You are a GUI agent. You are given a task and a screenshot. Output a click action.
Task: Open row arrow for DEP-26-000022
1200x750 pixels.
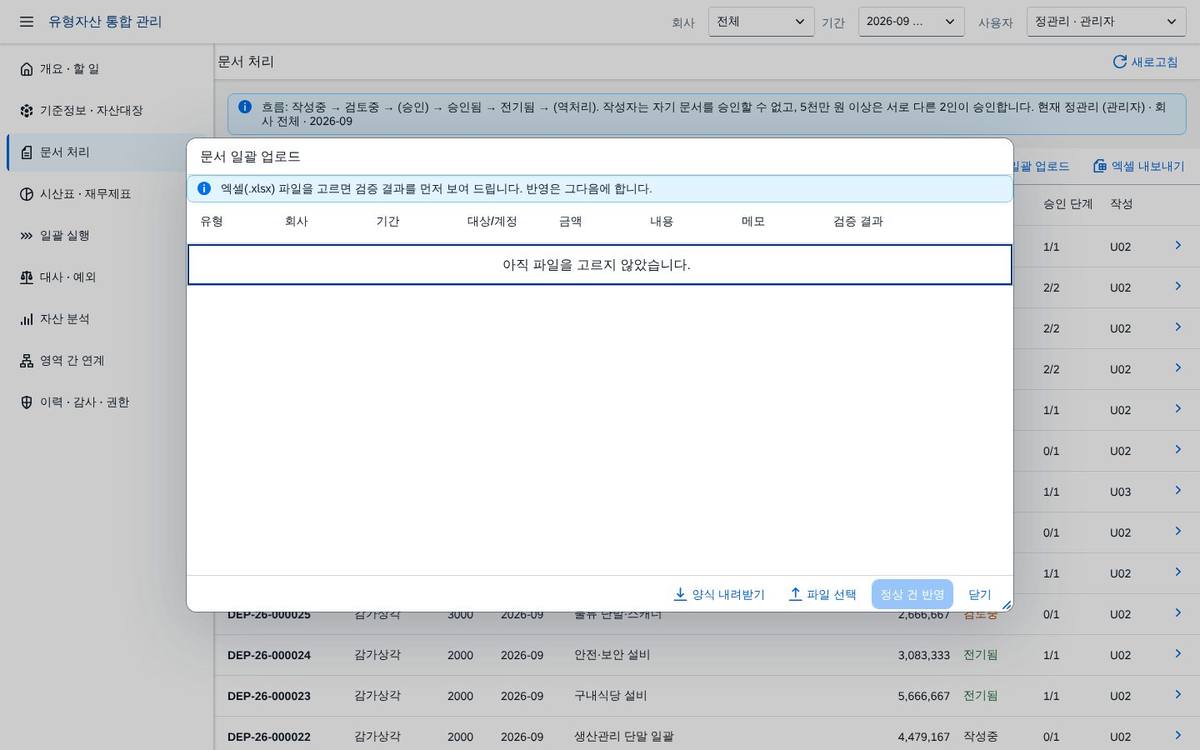click(1178, 736)
